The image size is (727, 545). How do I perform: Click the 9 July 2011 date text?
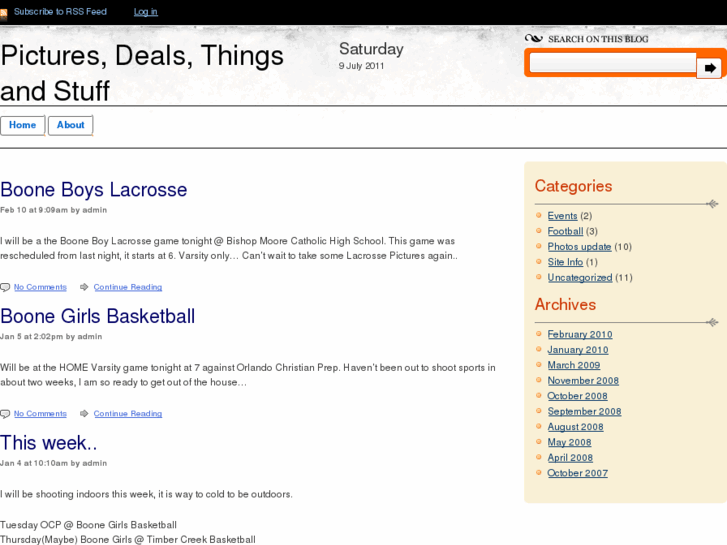(361, 66)
